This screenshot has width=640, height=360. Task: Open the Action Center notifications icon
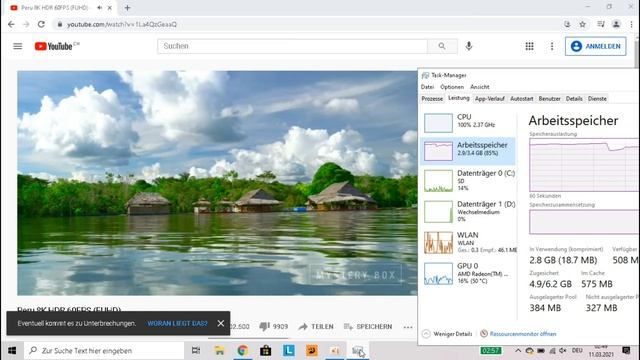pyautogui.click(x=626, y=351)
